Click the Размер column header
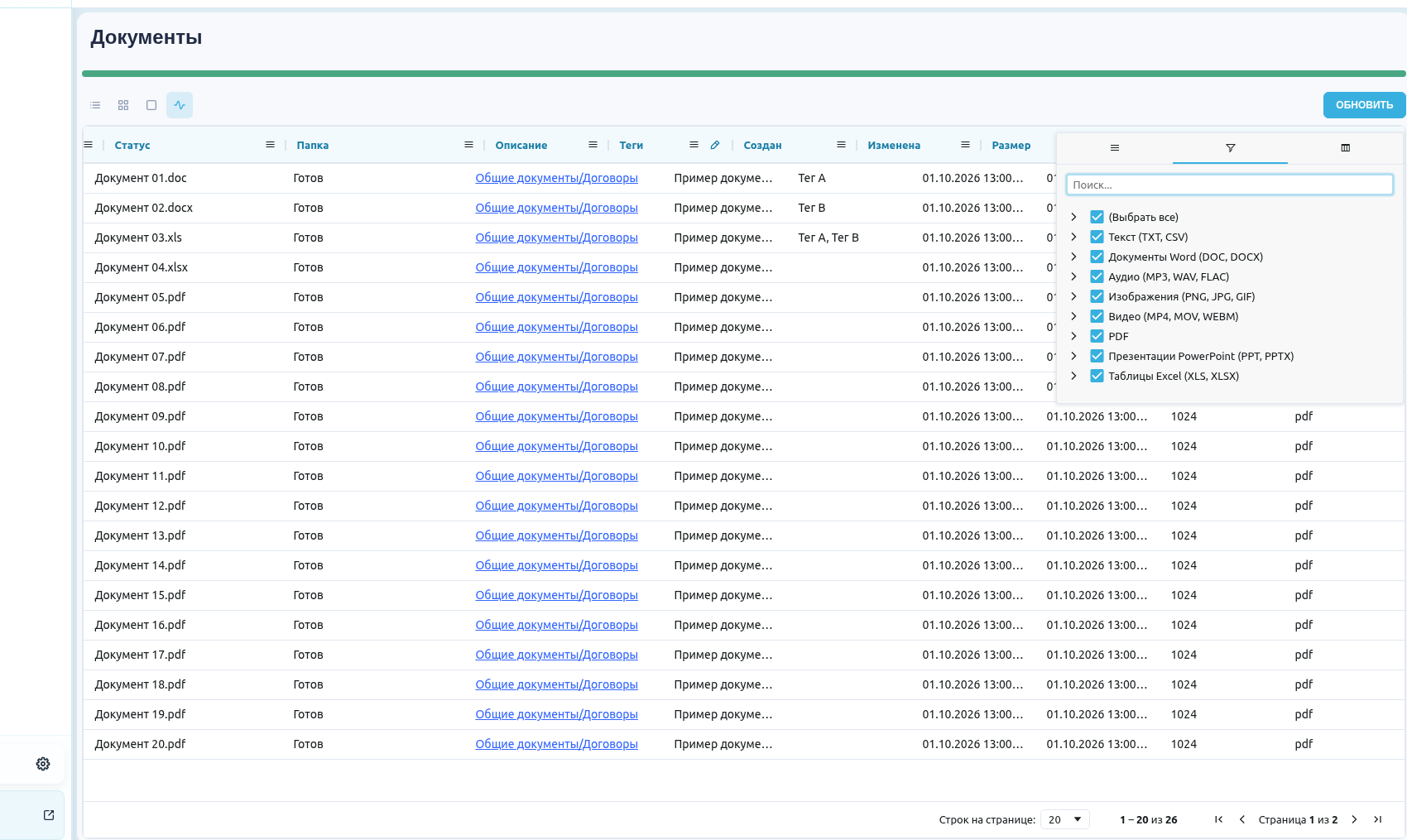Viewport: 1407px width, 840px height. click(1011, 145)
